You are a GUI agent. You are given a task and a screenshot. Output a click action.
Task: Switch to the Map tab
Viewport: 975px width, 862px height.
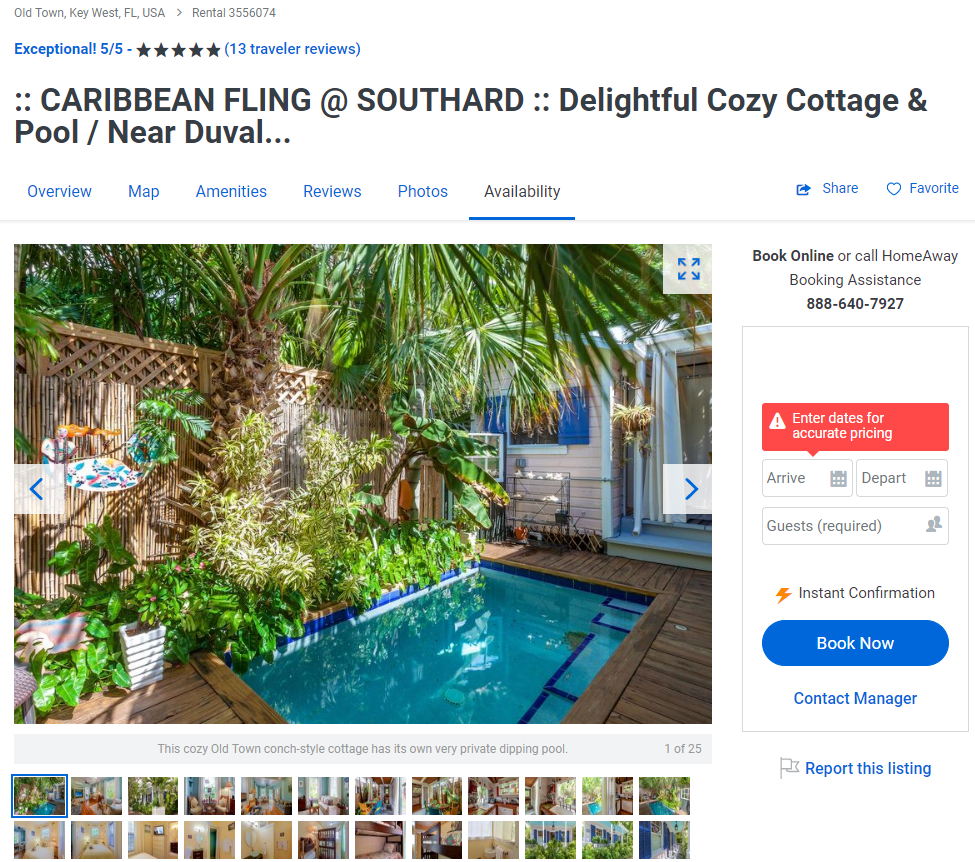click(x=144, y=192)
